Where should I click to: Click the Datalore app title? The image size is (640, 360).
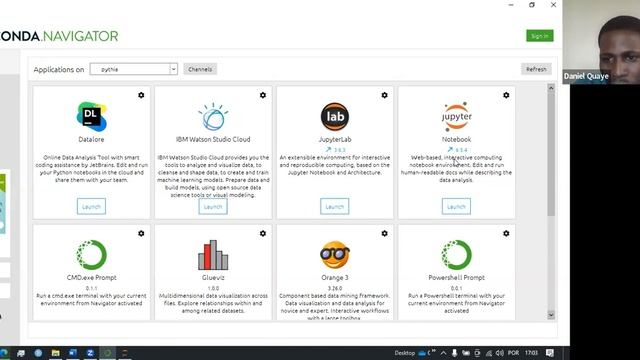(x=91, y=140)
